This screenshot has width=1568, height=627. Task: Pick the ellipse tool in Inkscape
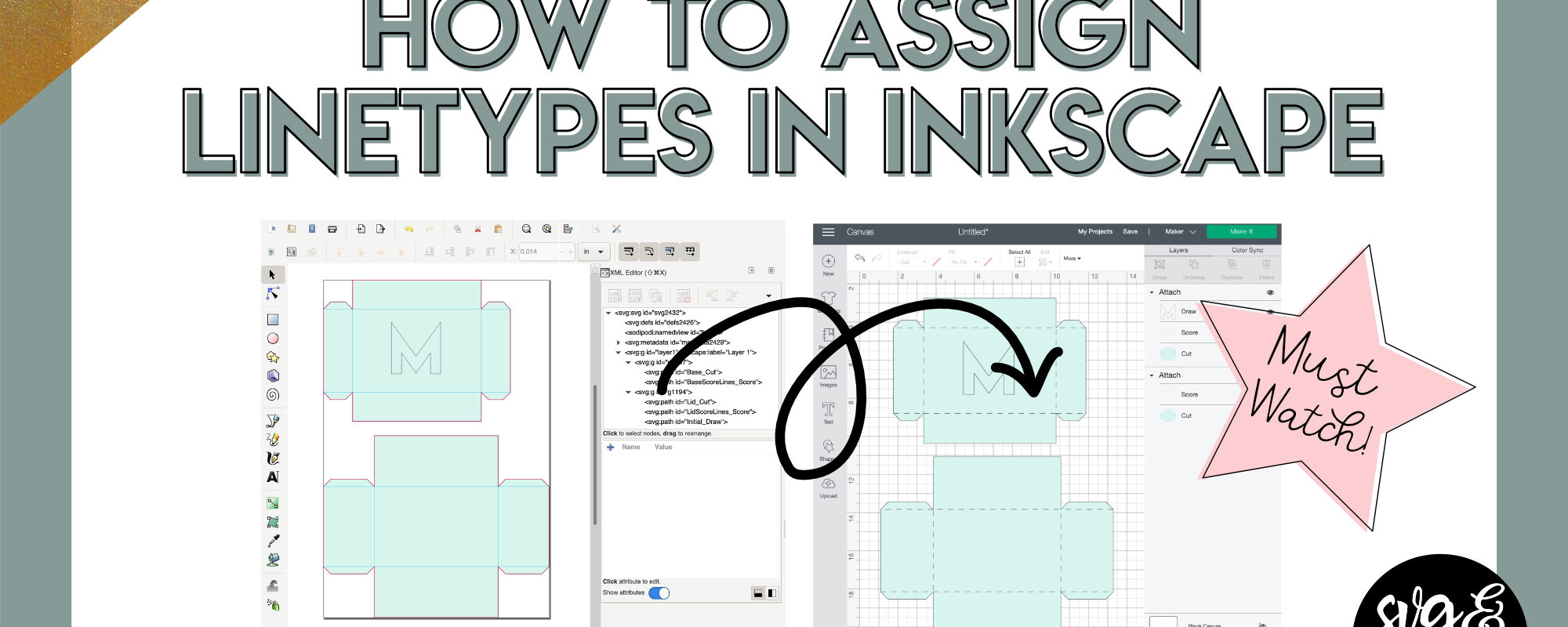[273, 339]
